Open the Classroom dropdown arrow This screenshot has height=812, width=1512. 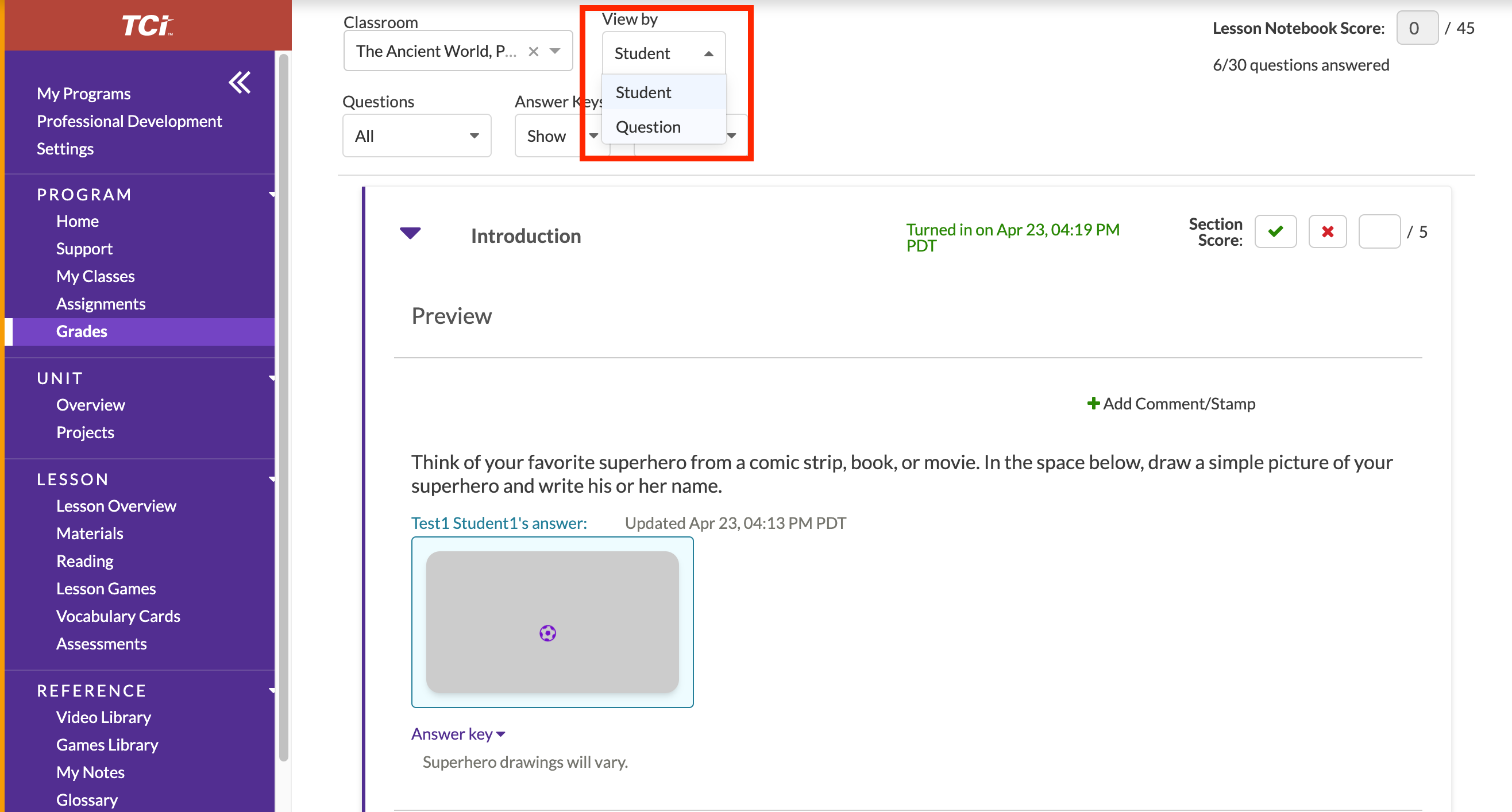click(555, 52)
